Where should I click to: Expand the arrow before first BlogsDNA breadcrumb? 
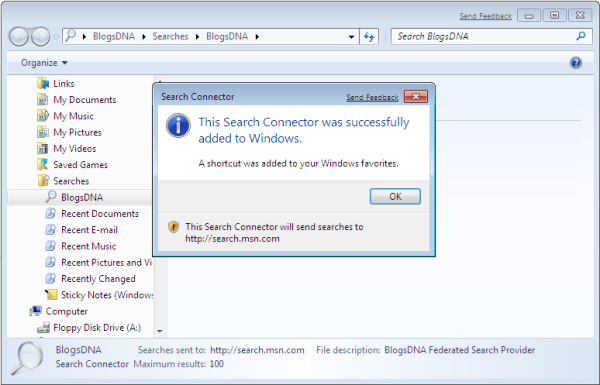(84, 37)
